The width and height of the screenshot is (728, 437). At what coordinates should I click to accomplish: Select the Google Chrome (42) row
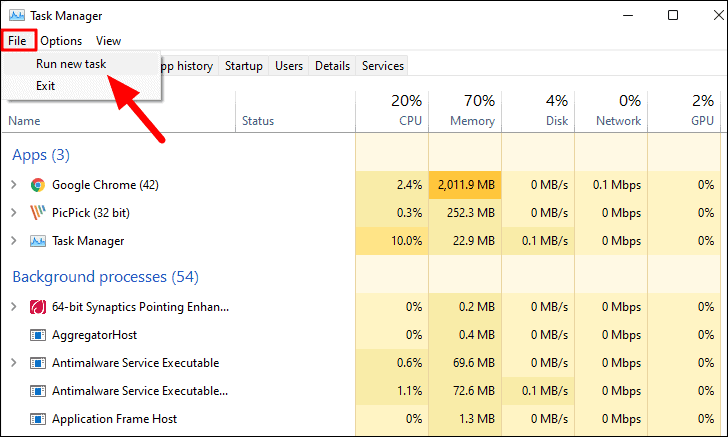pyautogui.click(x=362, y=185)
